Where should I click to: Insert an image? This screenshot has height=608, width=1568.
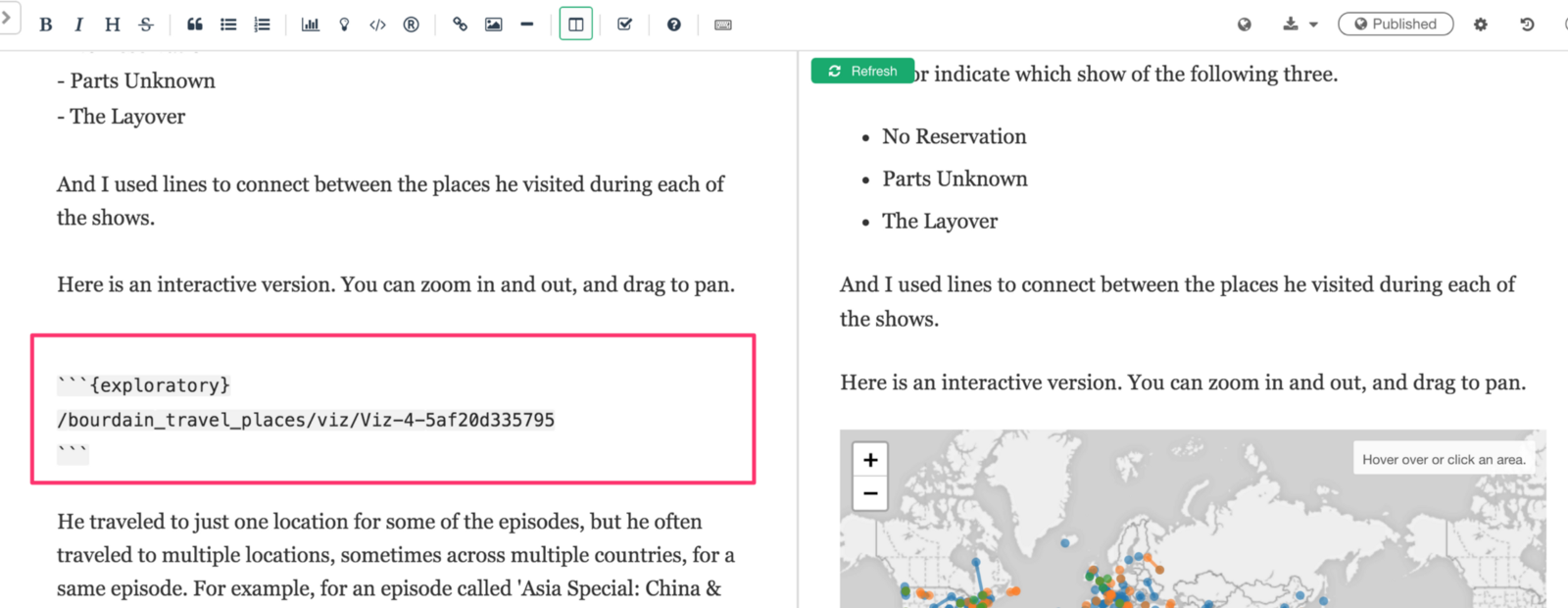(x=493, y=25)
